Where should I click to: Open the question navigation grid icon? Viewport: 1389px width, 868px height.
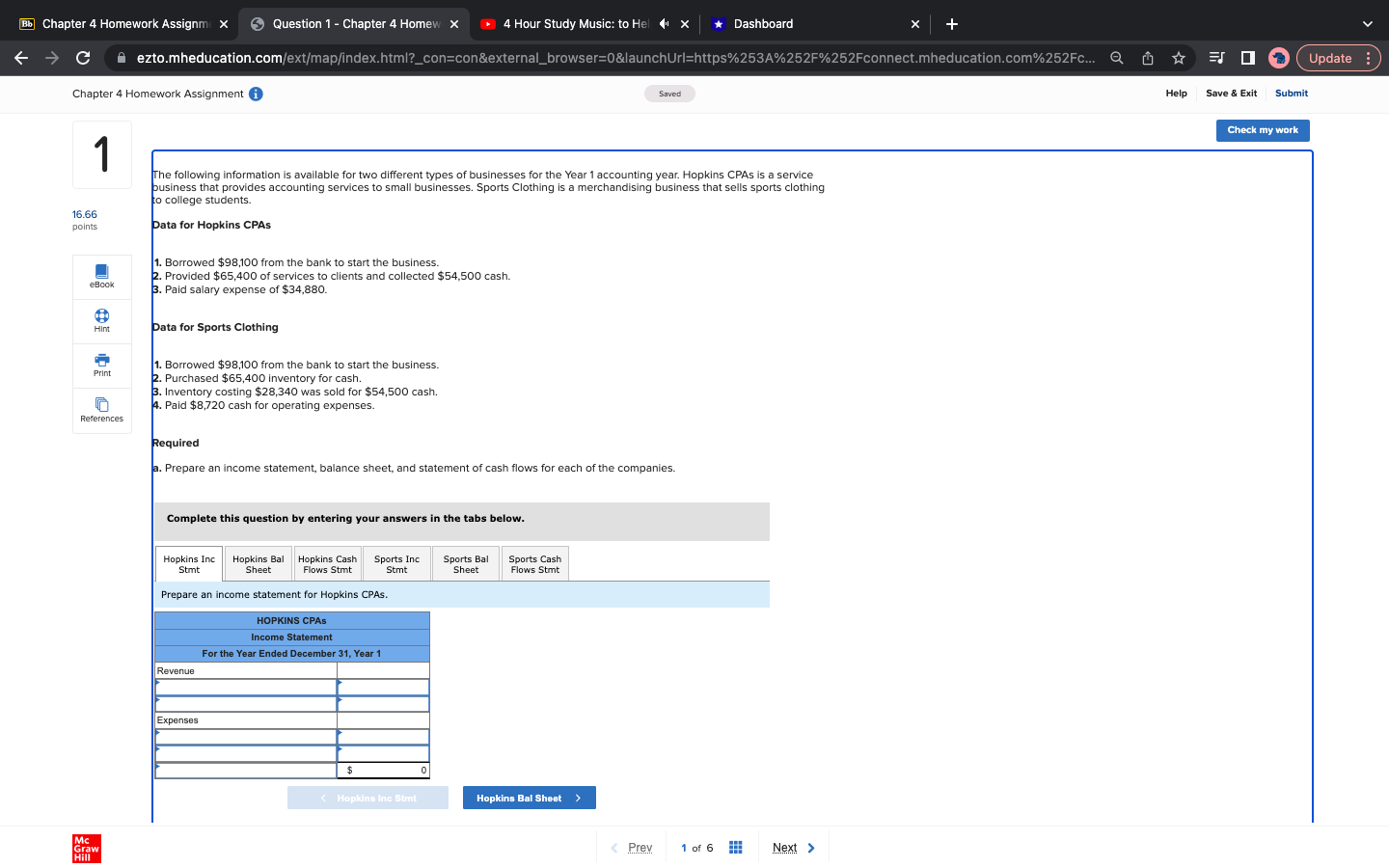(735, 847)
